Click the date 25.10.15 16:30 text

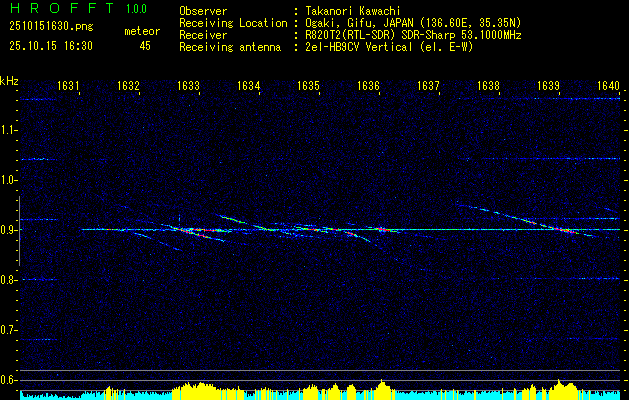tap(51, 46)
